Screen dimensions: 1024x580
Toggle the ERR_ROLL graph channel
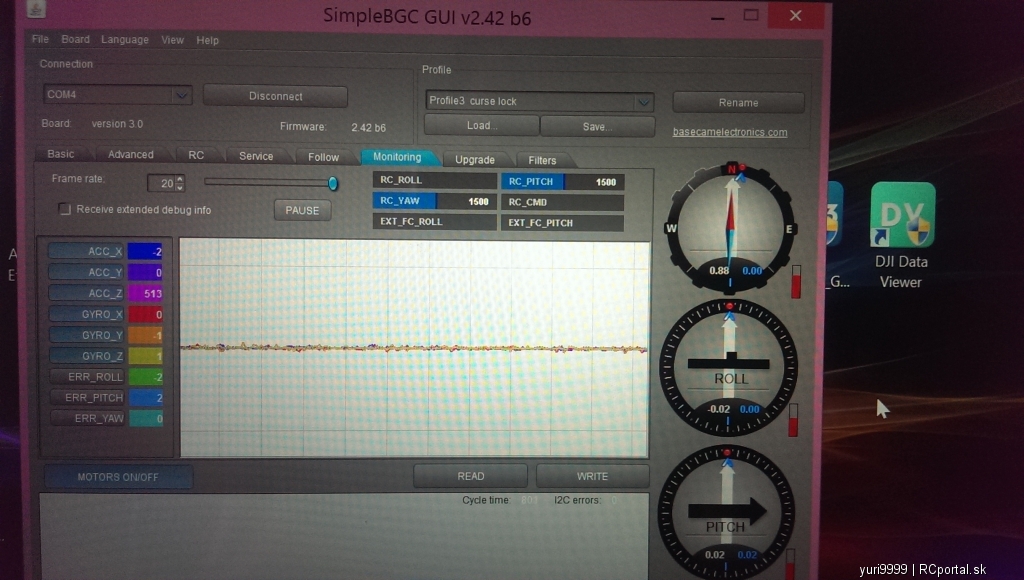(87, 376)
